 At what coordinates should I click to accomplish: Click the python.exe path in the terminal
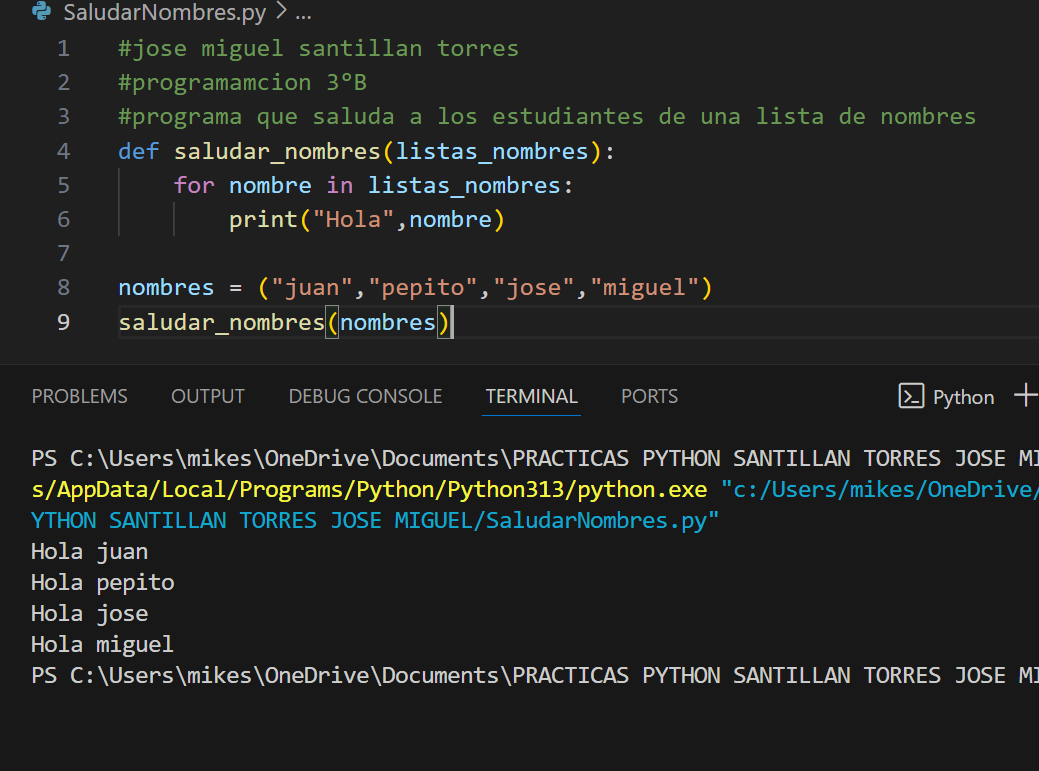pos(369,489)
